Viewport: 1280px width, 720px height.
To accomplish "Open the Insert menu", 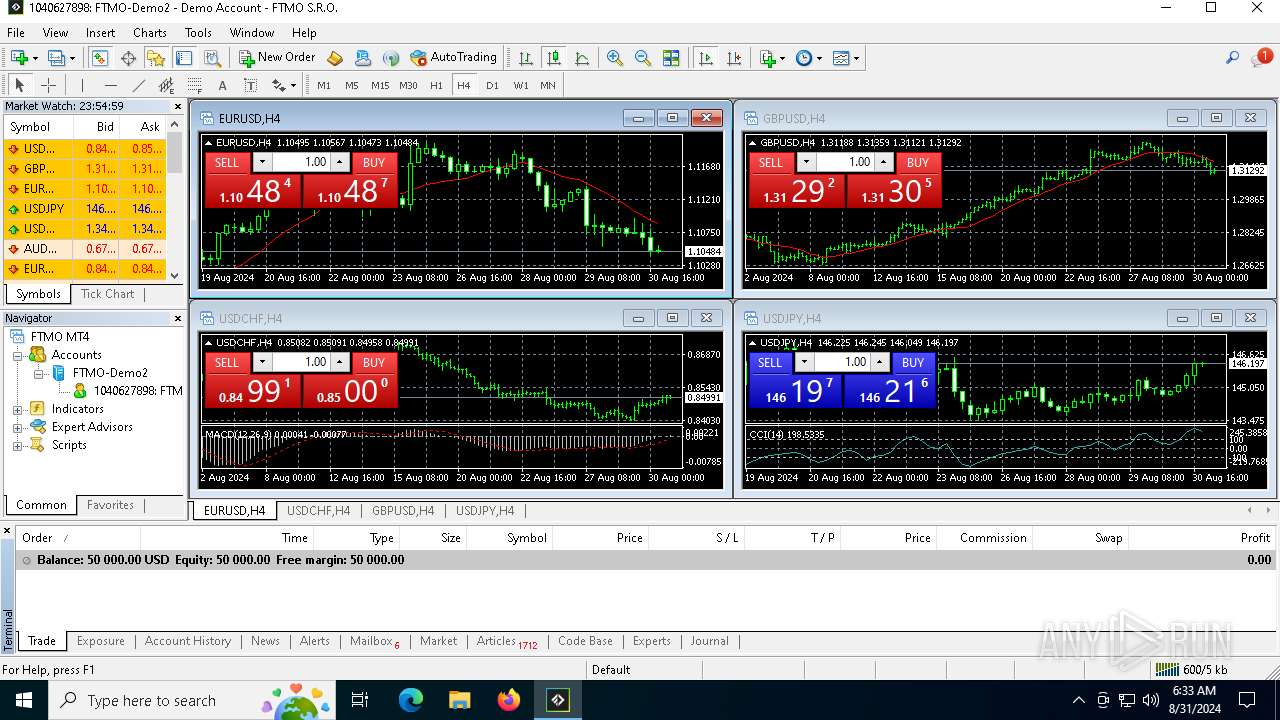I will point(100,33).
